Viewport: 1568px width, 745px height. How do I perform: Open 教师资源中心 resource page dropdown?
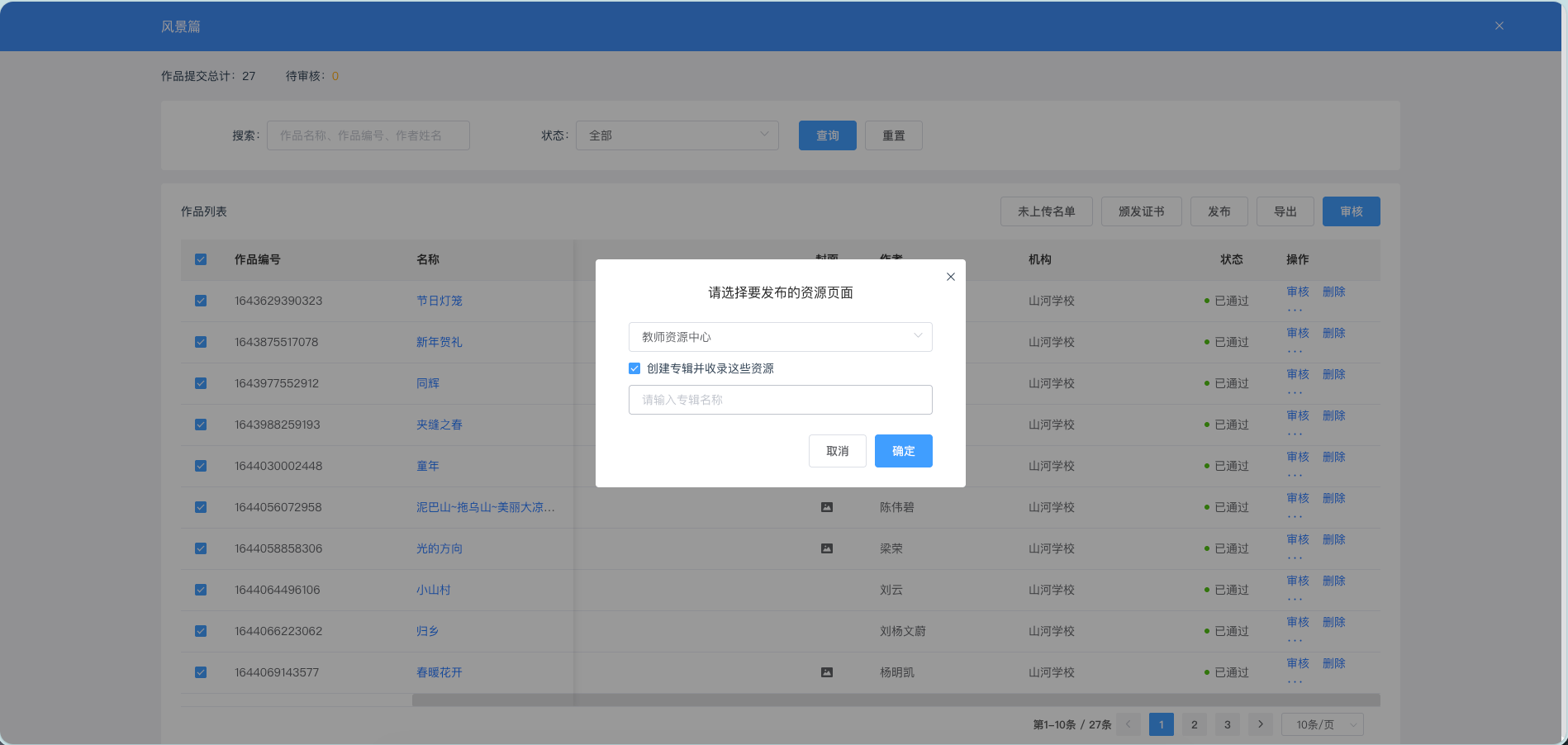coord(780,337)
